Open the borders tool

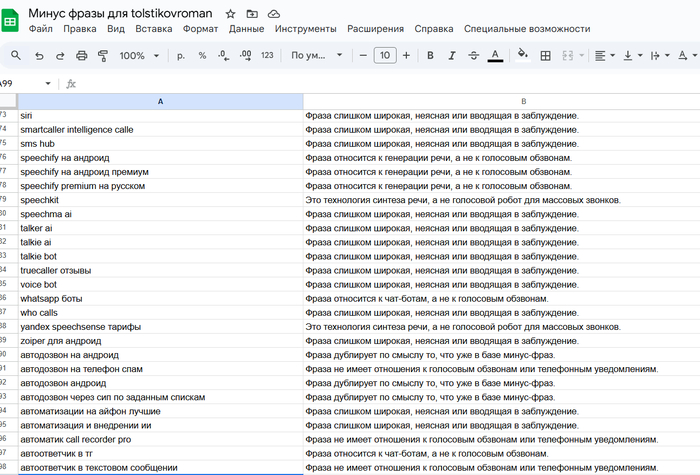pos(546,56)
